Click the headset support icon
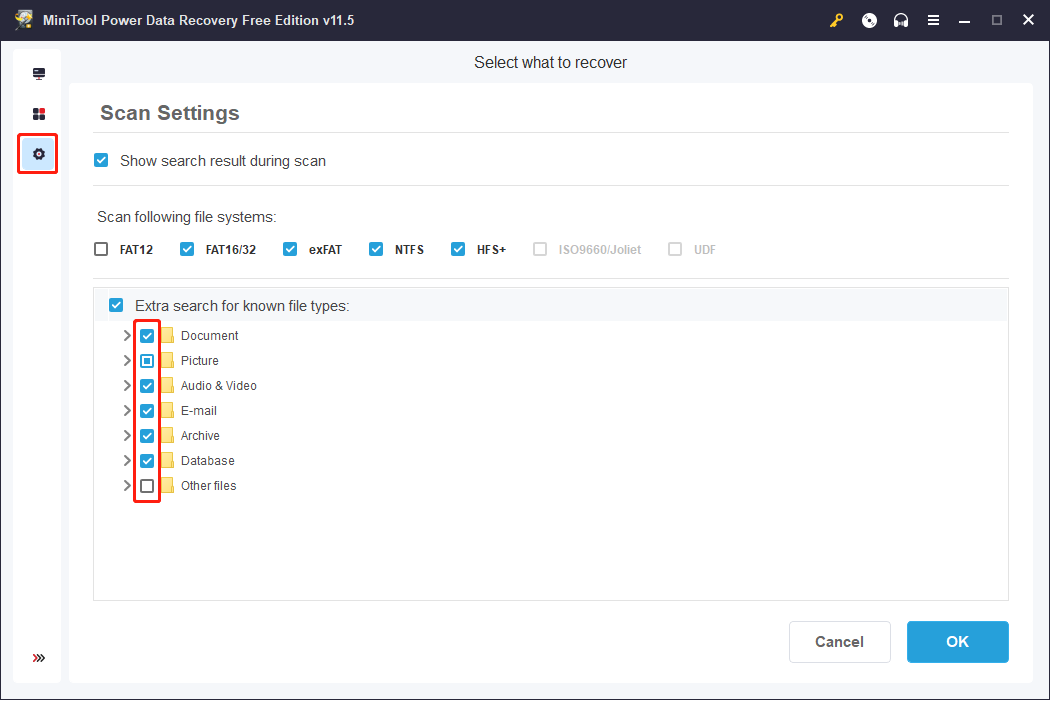 click(x=901, y=20)
